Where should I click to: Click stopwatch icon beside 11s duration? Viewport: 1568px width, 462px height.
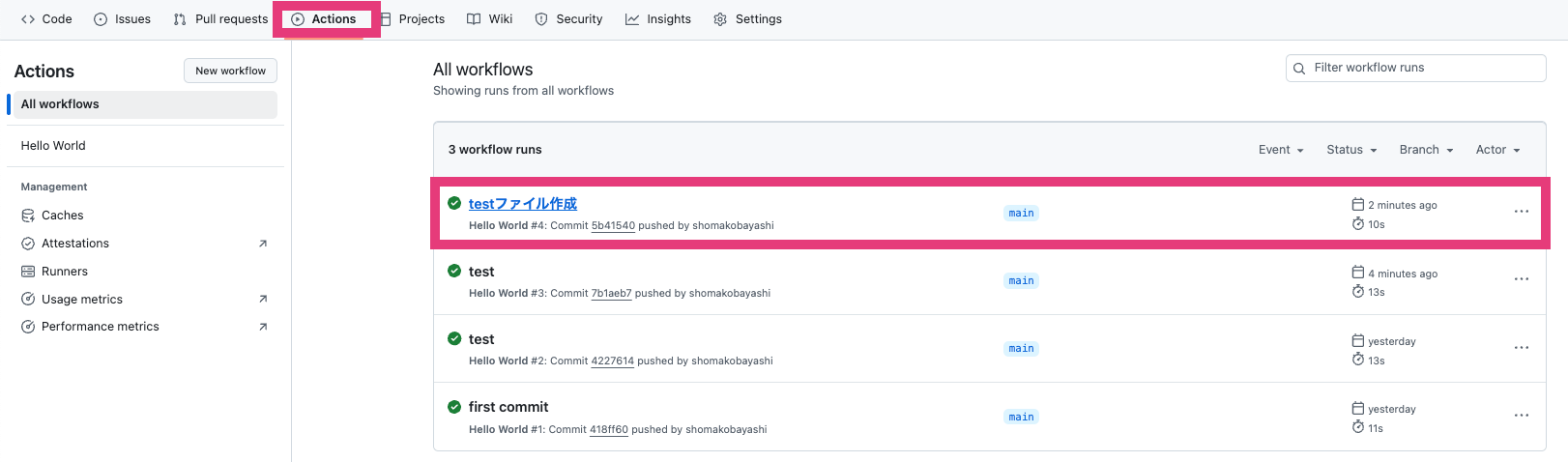click(x=1358, y=427)
